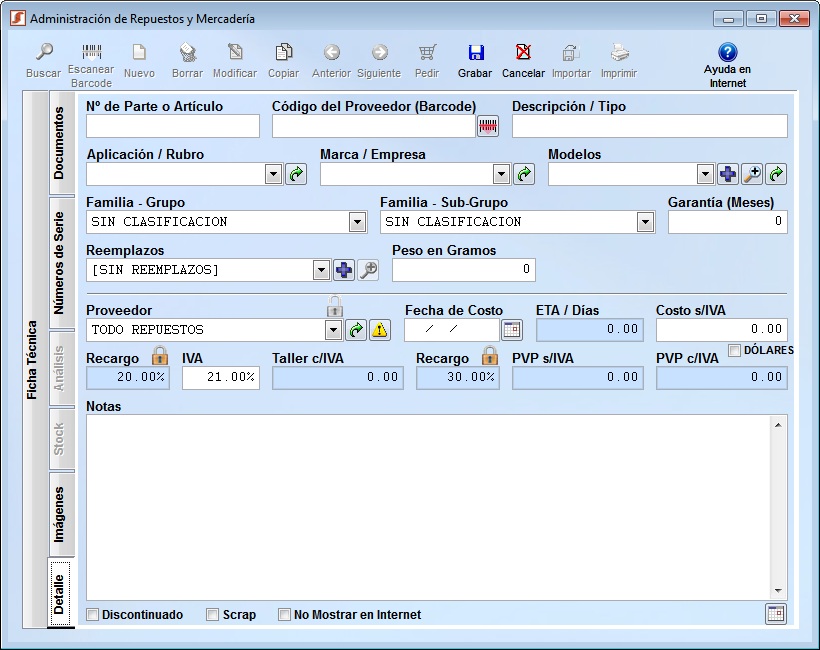Screen dimensions: 820x650
Task: Open the Reemplazos dropdown
Action: tap(322, 270)
